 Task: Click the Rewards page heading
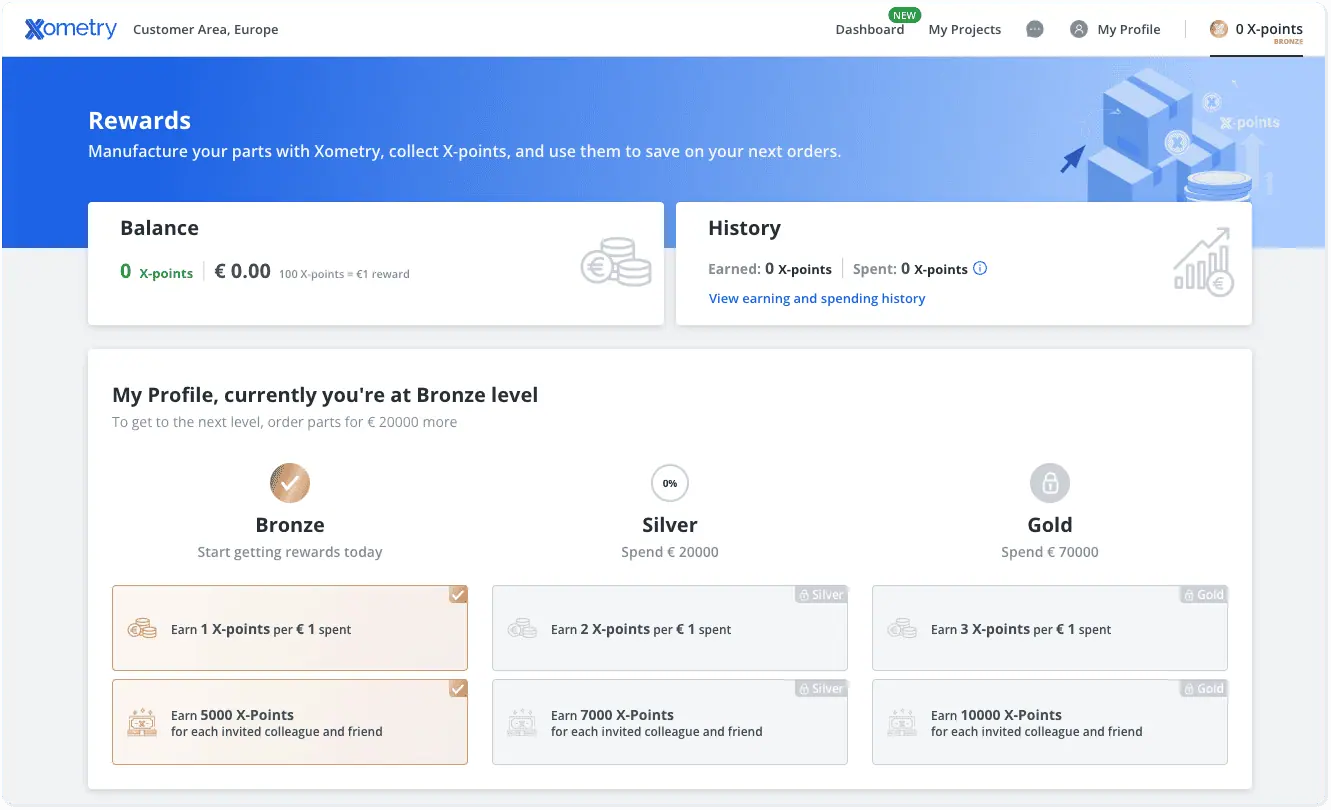tap(140, 121)
